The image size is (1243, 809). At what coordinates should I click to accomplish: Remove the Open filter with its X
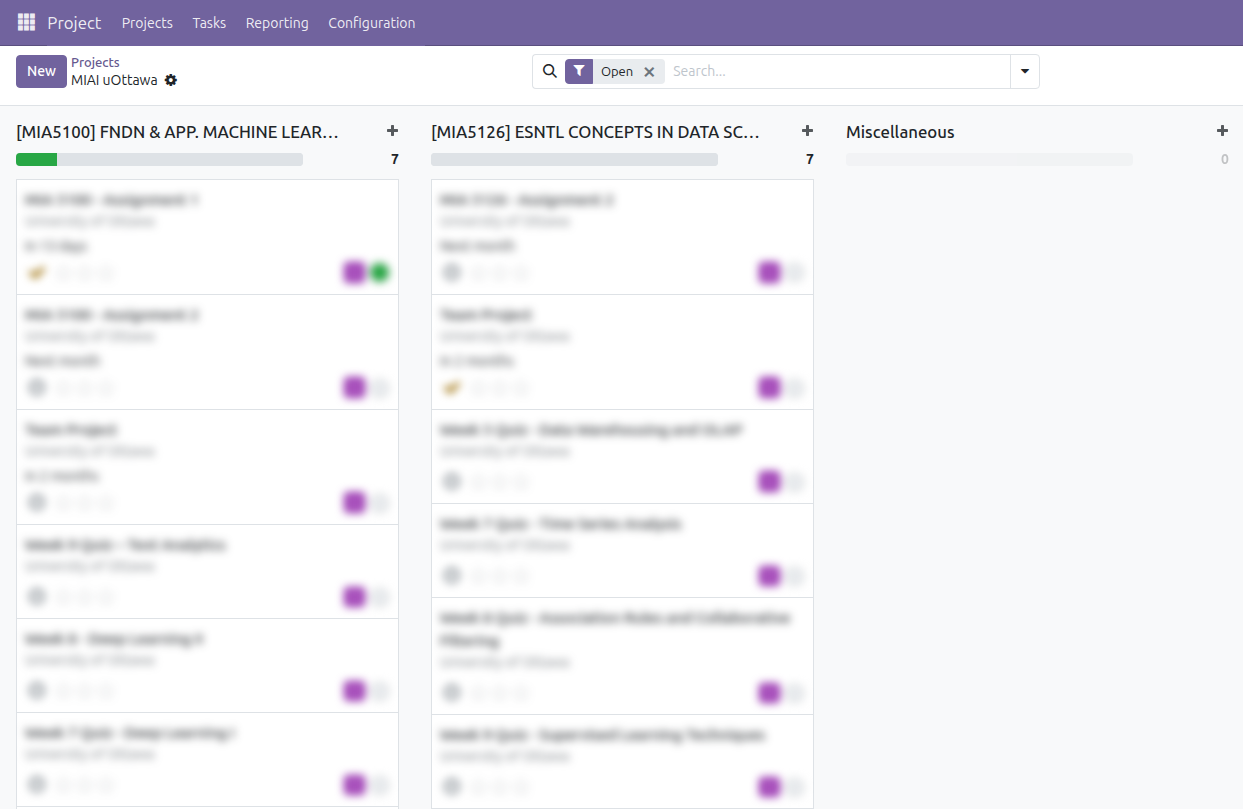pos(649,72)
